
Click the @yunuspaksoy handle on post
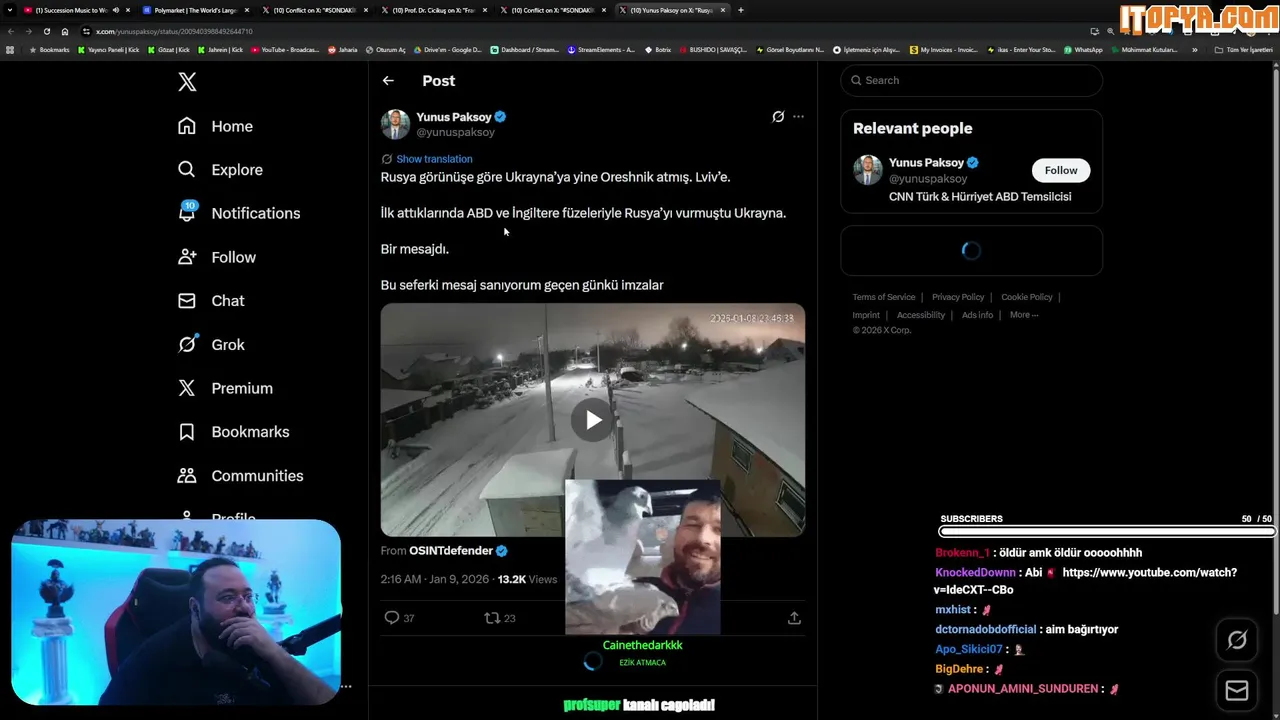[455, 132]
